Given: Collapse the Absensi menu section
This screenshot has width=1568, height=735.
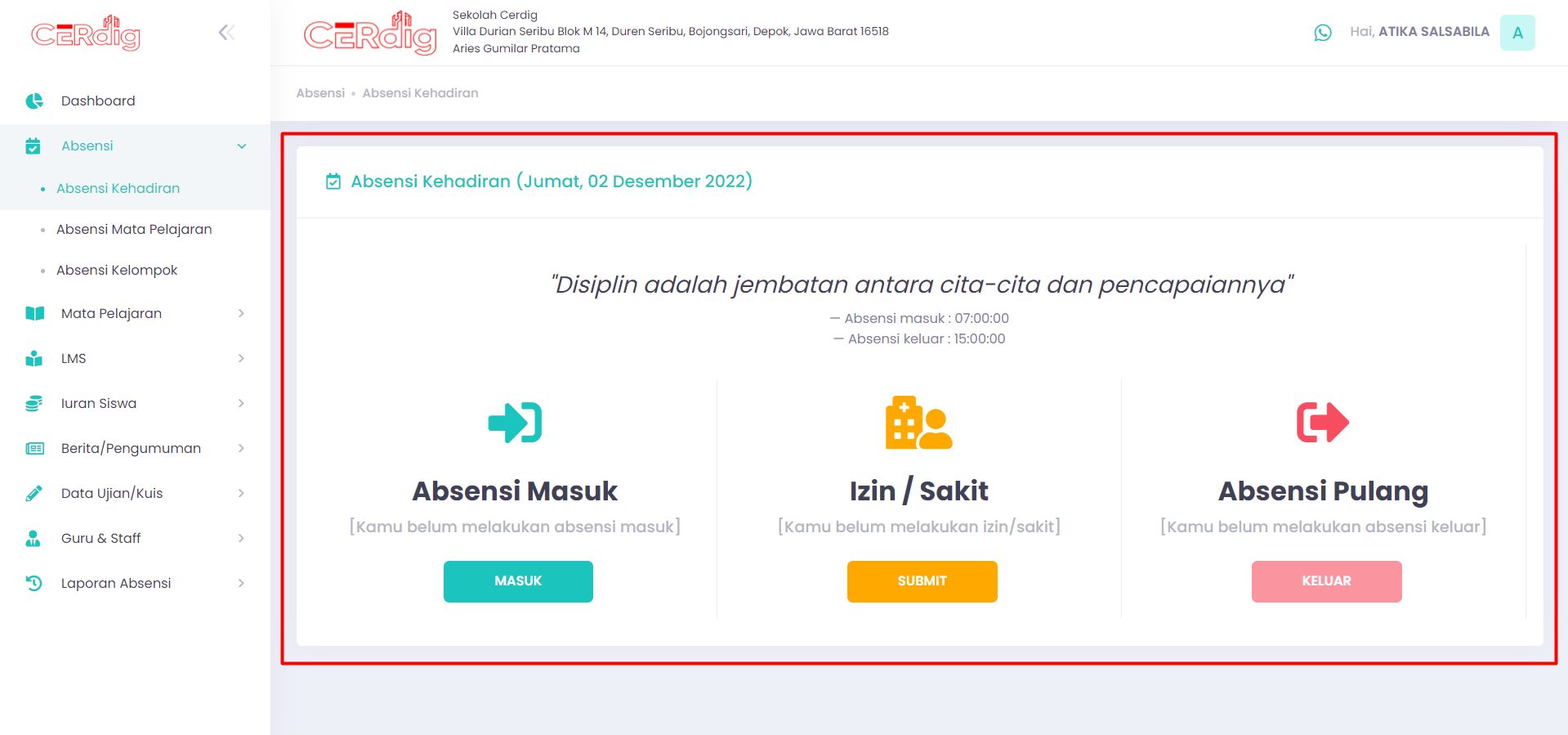Looking at the screenshot, I should click(241, 146).
